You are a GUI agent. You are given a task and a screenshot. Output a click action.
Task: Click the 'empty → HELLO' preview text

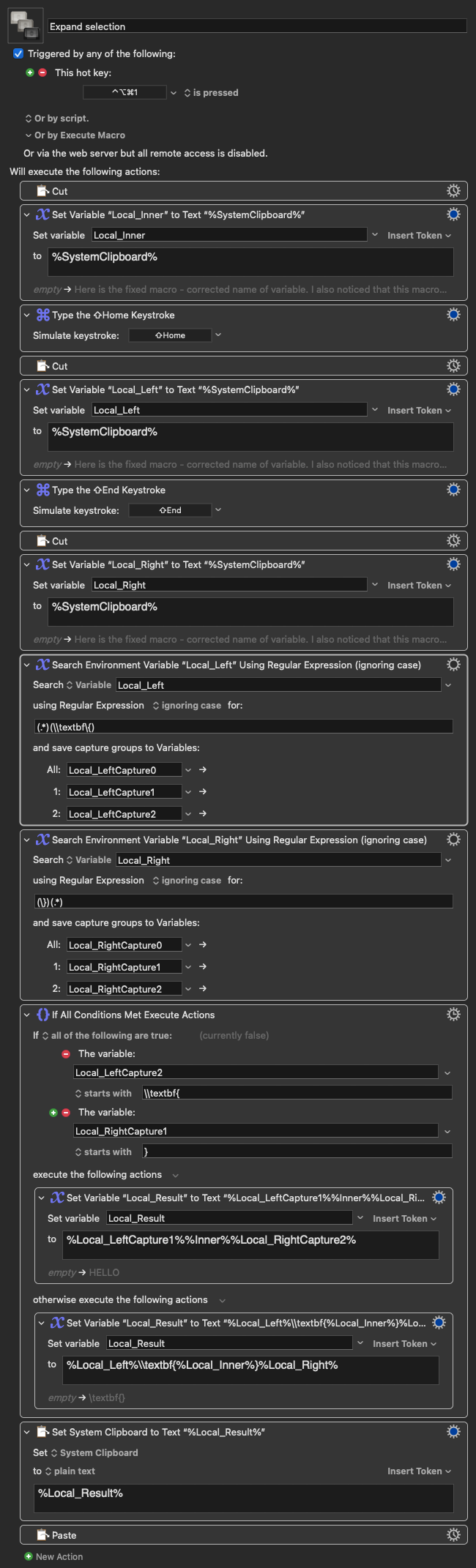pos(83,1272)
